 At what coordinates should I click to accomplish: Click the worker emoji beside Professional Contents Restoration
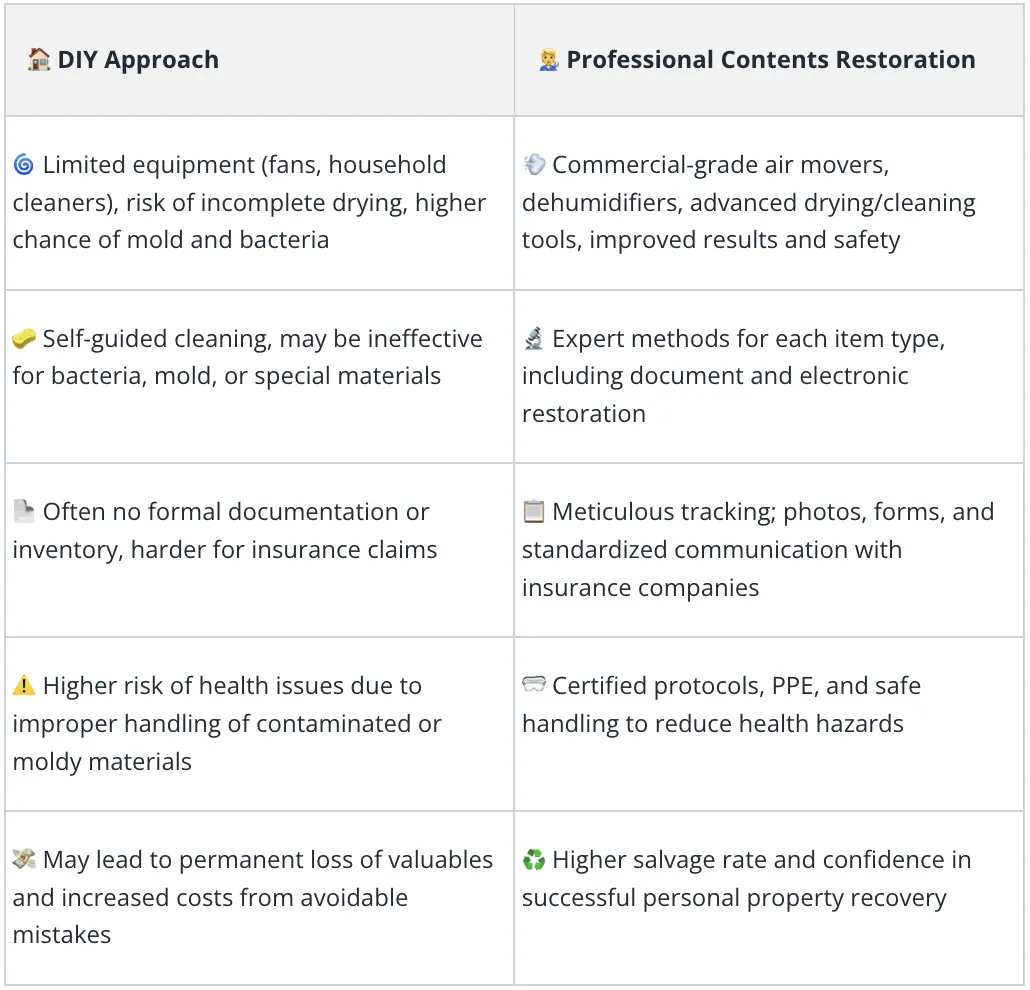548,60
